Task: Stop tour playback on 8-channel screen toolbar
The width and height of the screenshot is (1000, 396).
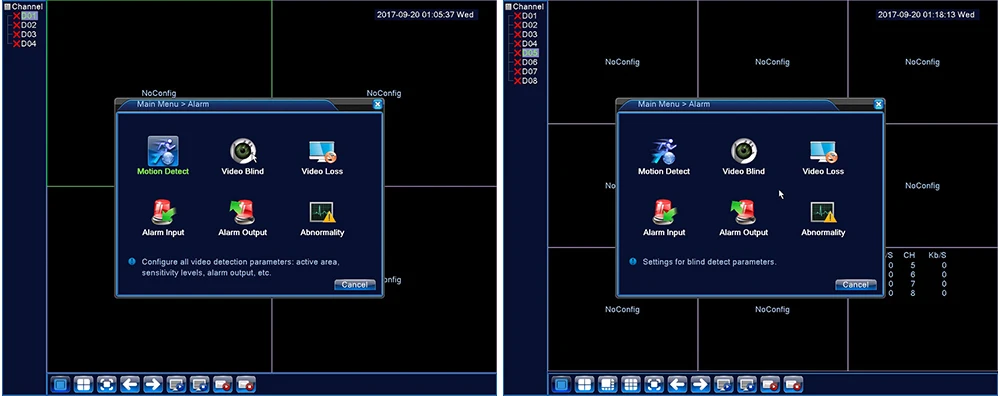Action: click(747, 385)
